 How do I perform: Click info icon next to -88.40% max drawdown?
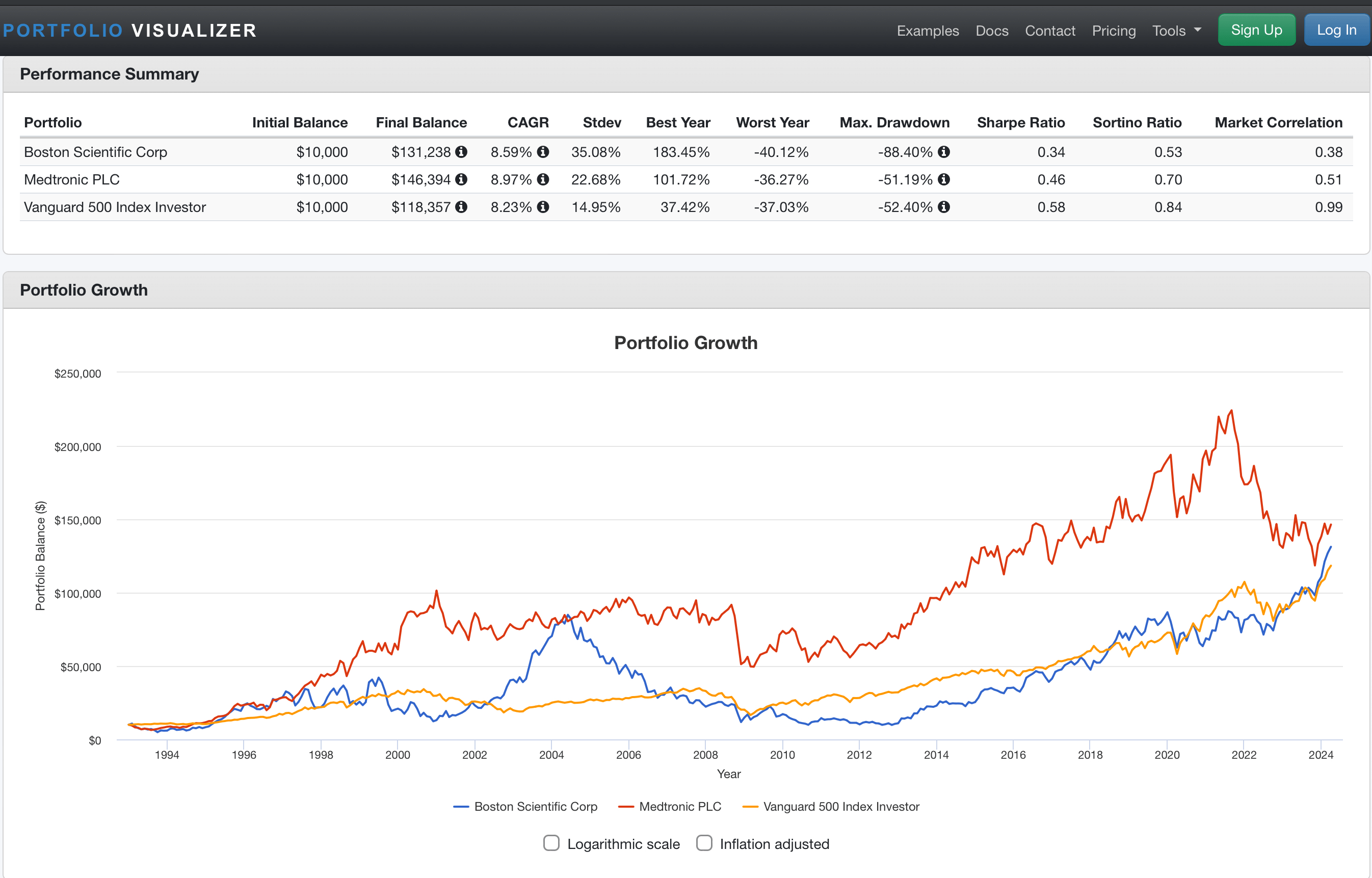click(944, 152)
